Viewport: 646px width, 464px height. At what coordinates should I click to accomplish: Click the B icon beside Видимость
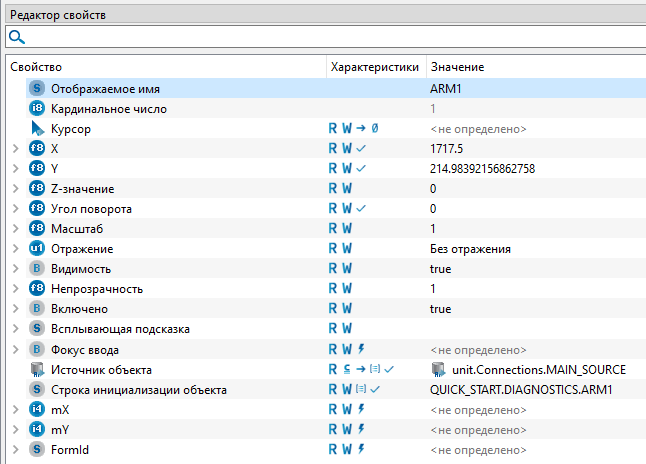(37, 269)
